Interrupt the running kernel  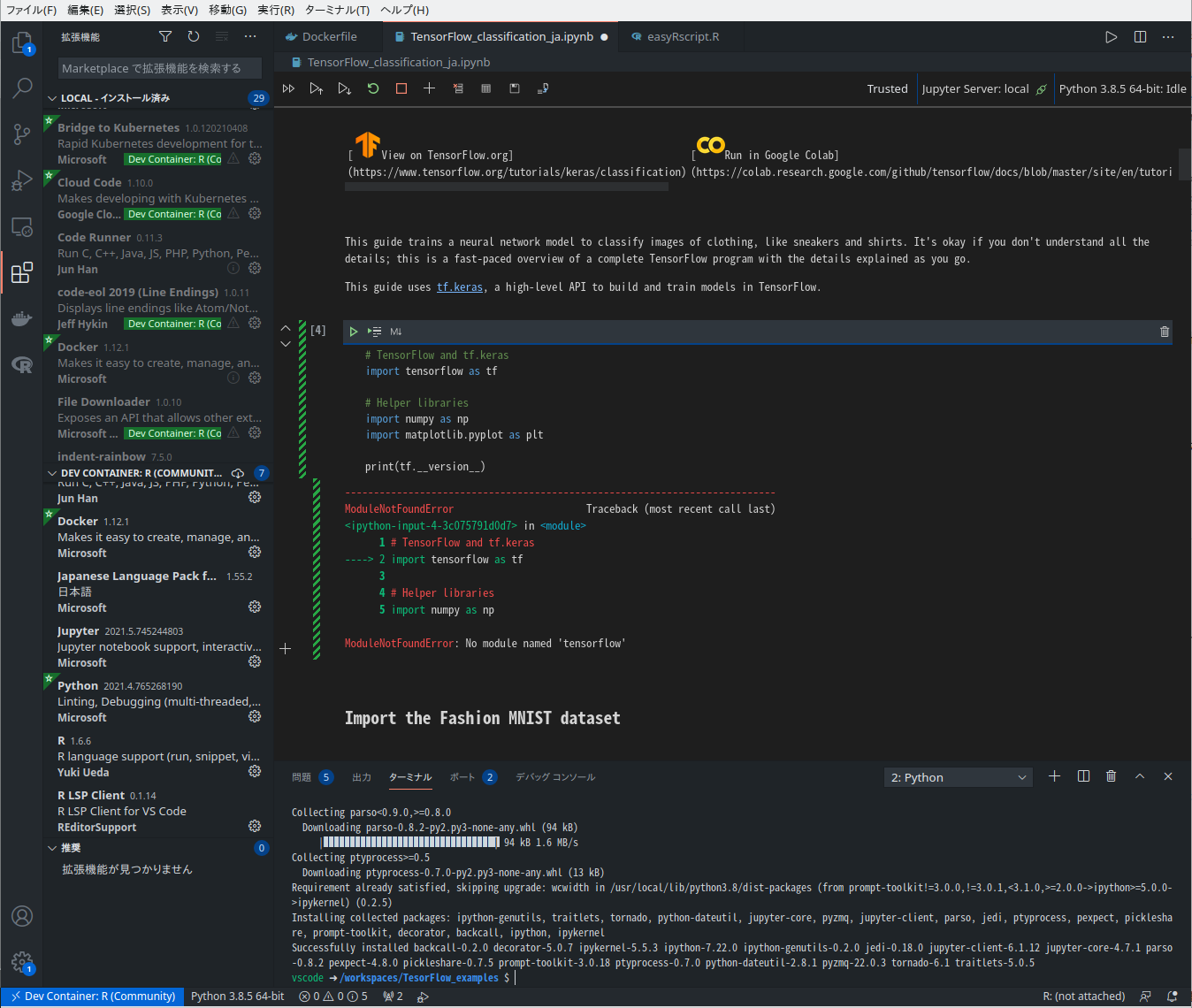(401, 88)
